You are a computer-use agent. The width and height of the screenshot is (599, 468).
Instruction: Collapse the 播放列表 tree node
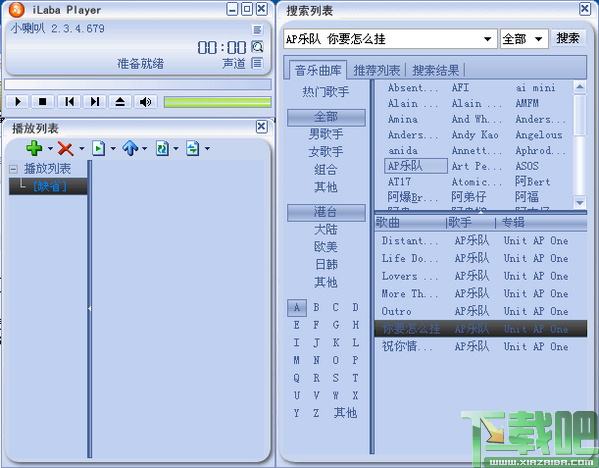click(x=13, y=169)
